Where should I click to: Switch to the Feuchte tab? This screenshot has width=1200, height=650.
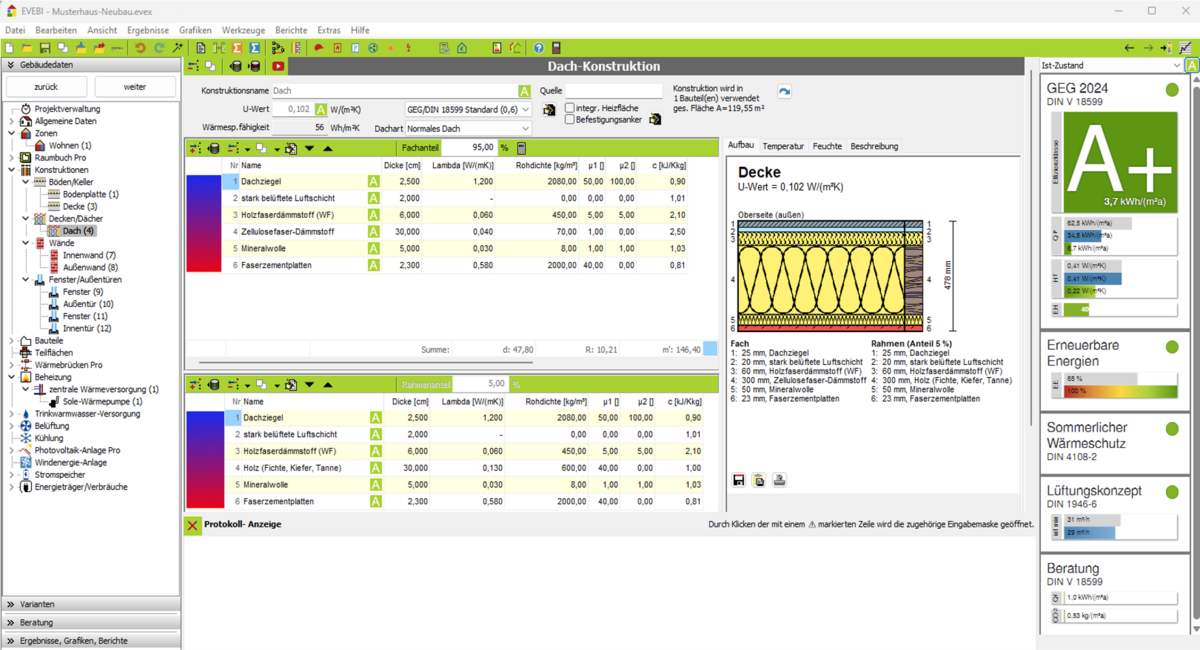click(x=827, y=146)
